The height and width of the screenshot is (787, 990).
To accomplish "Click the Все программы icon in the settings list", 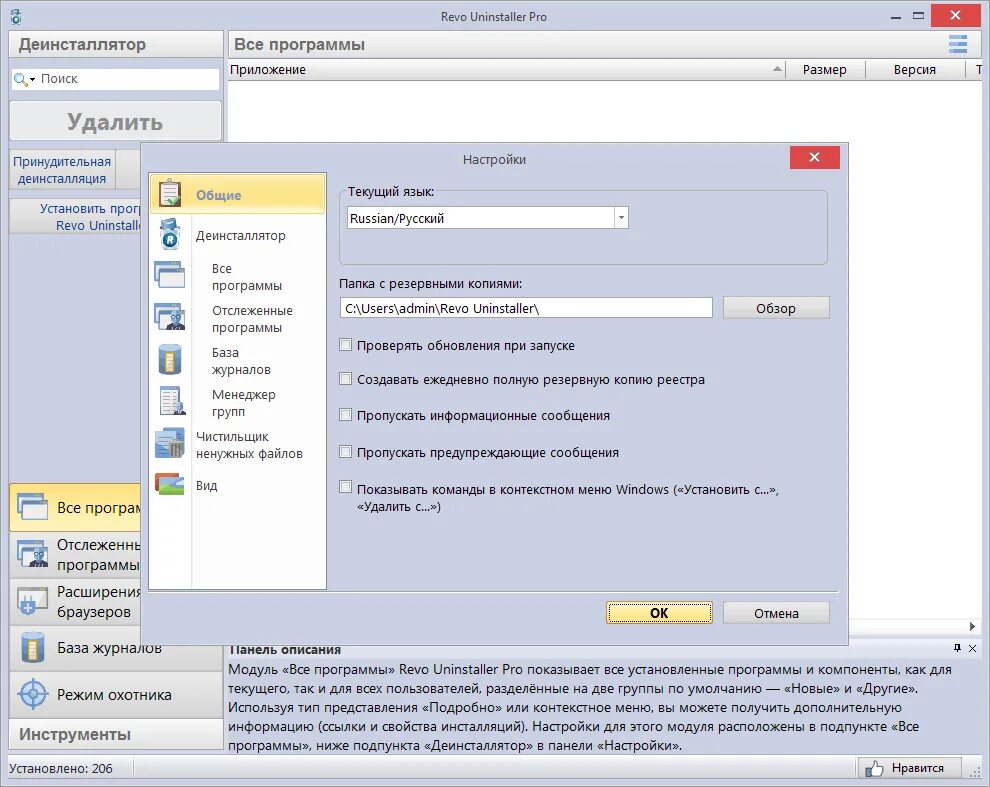I will pyautogui.click(x=170, y=275).
